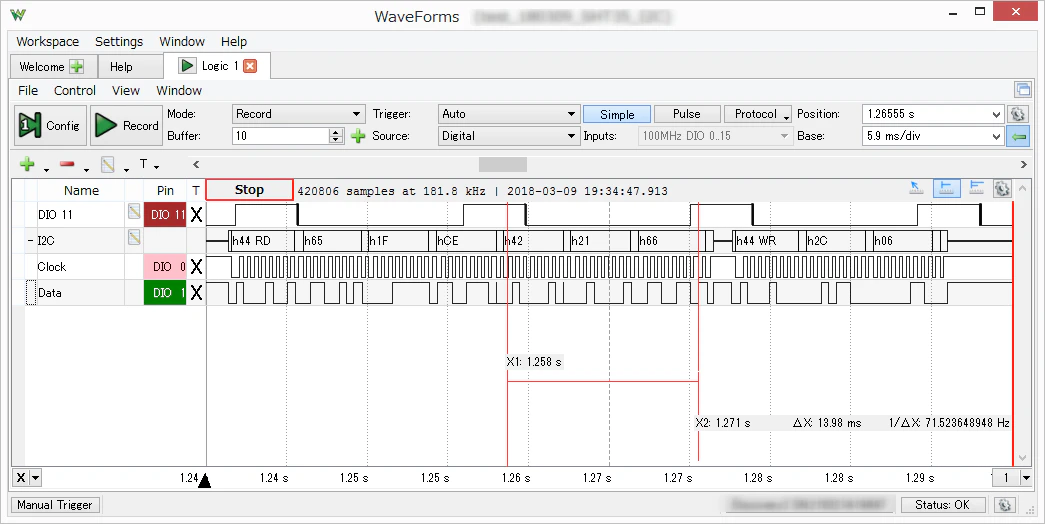1045x524 pixels.
Task: Open the Trigger dropdown showing Auto
Action: click(509, 114)
